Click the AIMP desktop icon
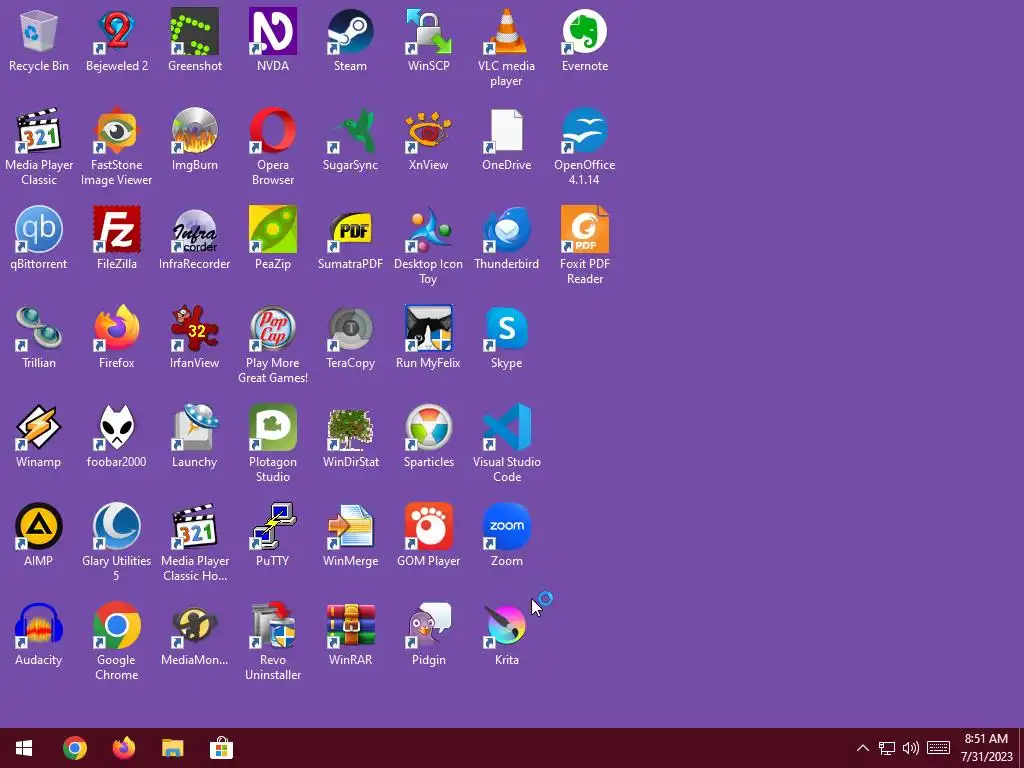 tap(39, 526)
